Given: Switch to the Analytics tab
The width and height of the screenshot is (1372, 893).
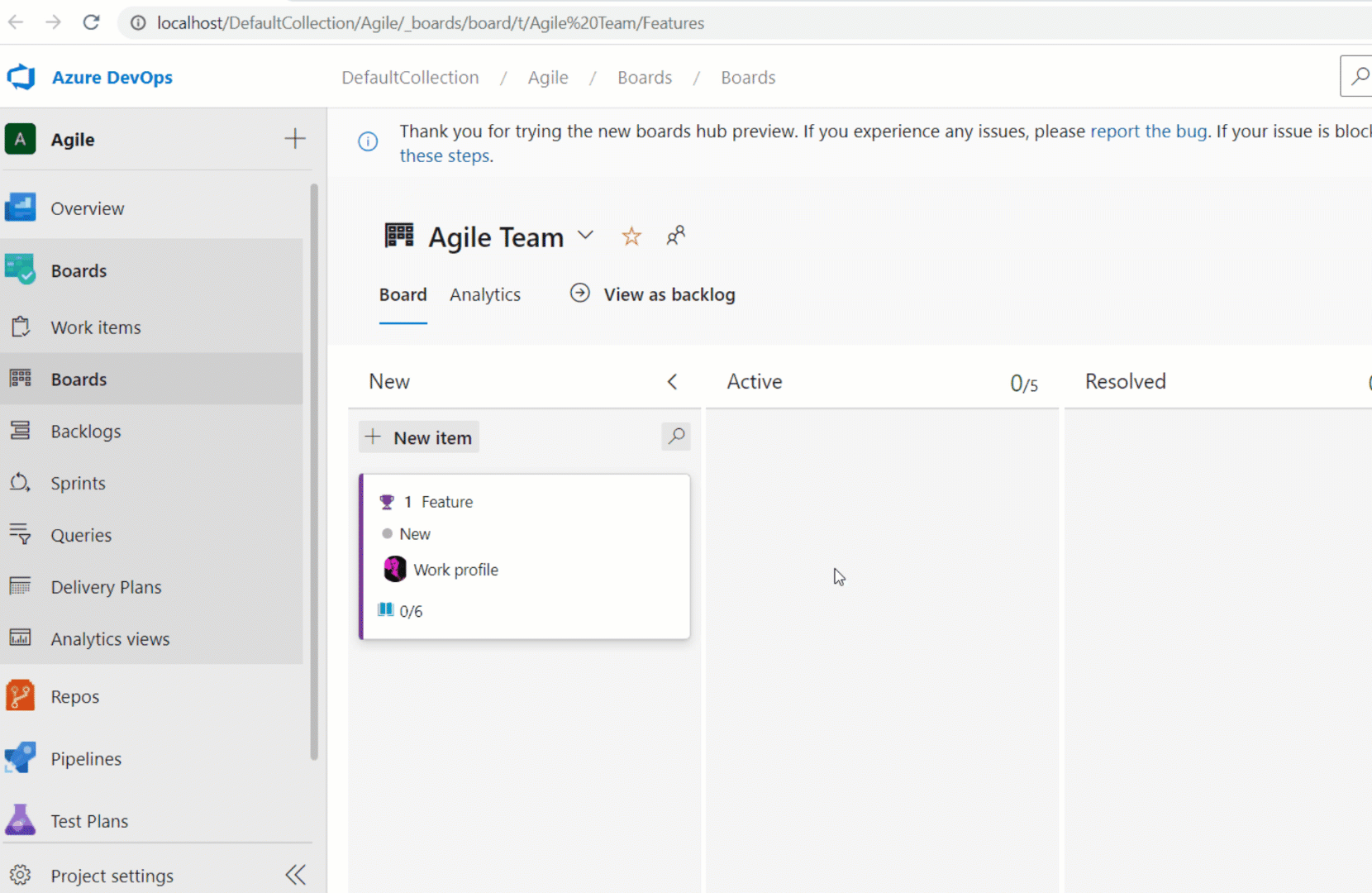Looking at the screenshot, I should [x=484, y=294].
